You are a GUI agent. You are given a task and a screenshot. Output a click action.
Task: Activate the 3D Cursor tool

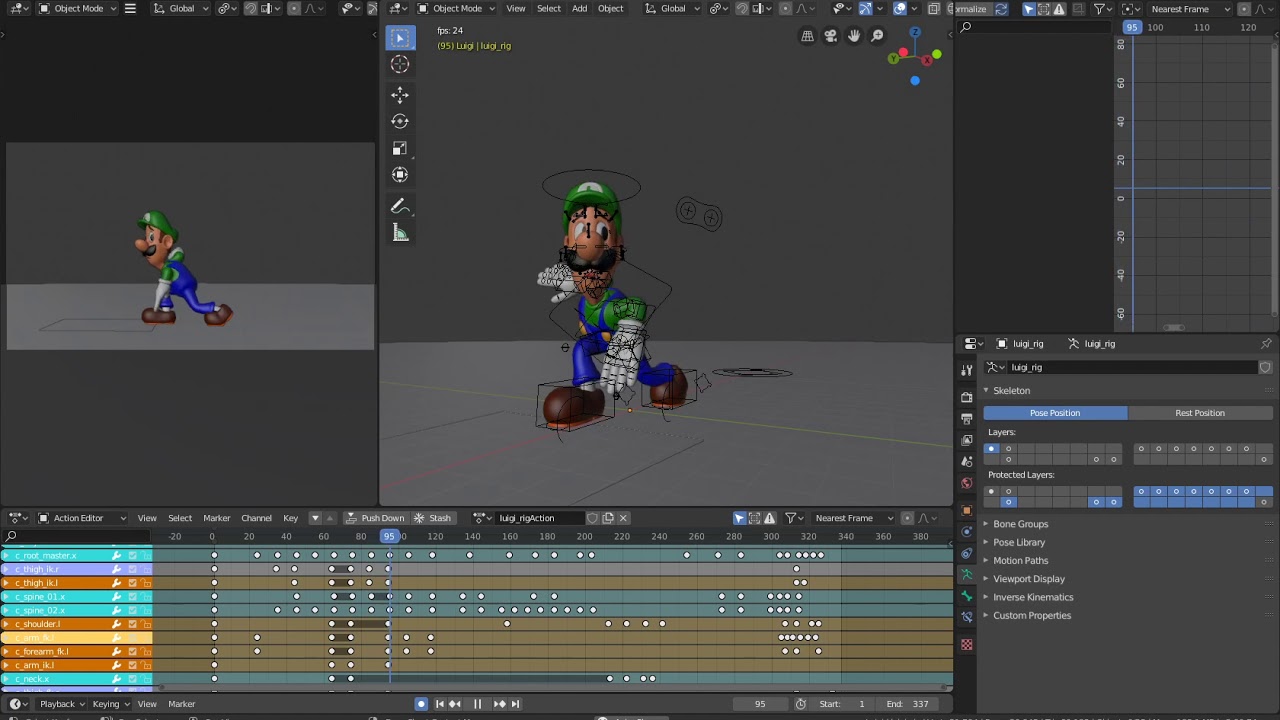(x=400, y=65)
